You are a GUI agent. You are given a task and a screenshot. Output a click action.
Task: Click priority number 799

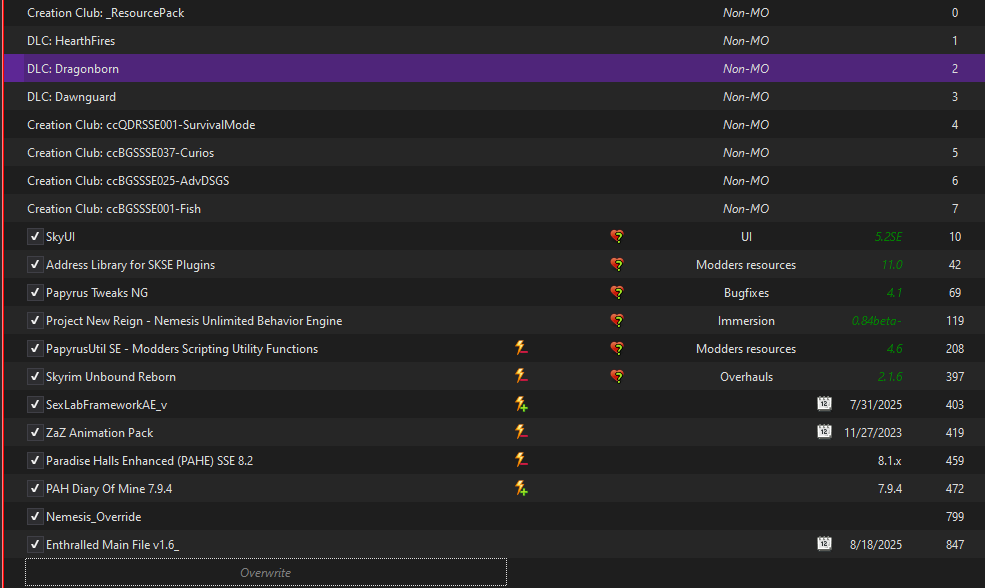[x=955, y=516]
